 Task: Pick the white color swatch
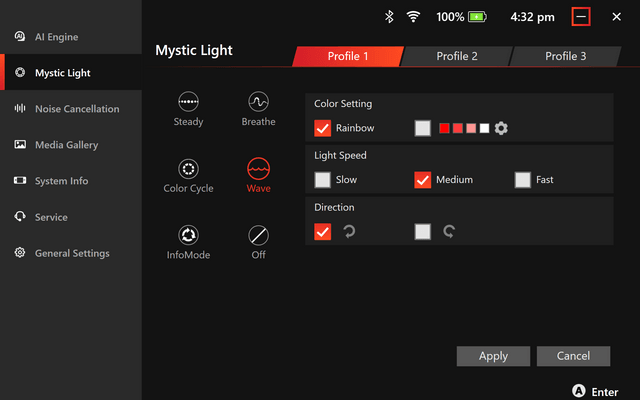tap(484, 128)
